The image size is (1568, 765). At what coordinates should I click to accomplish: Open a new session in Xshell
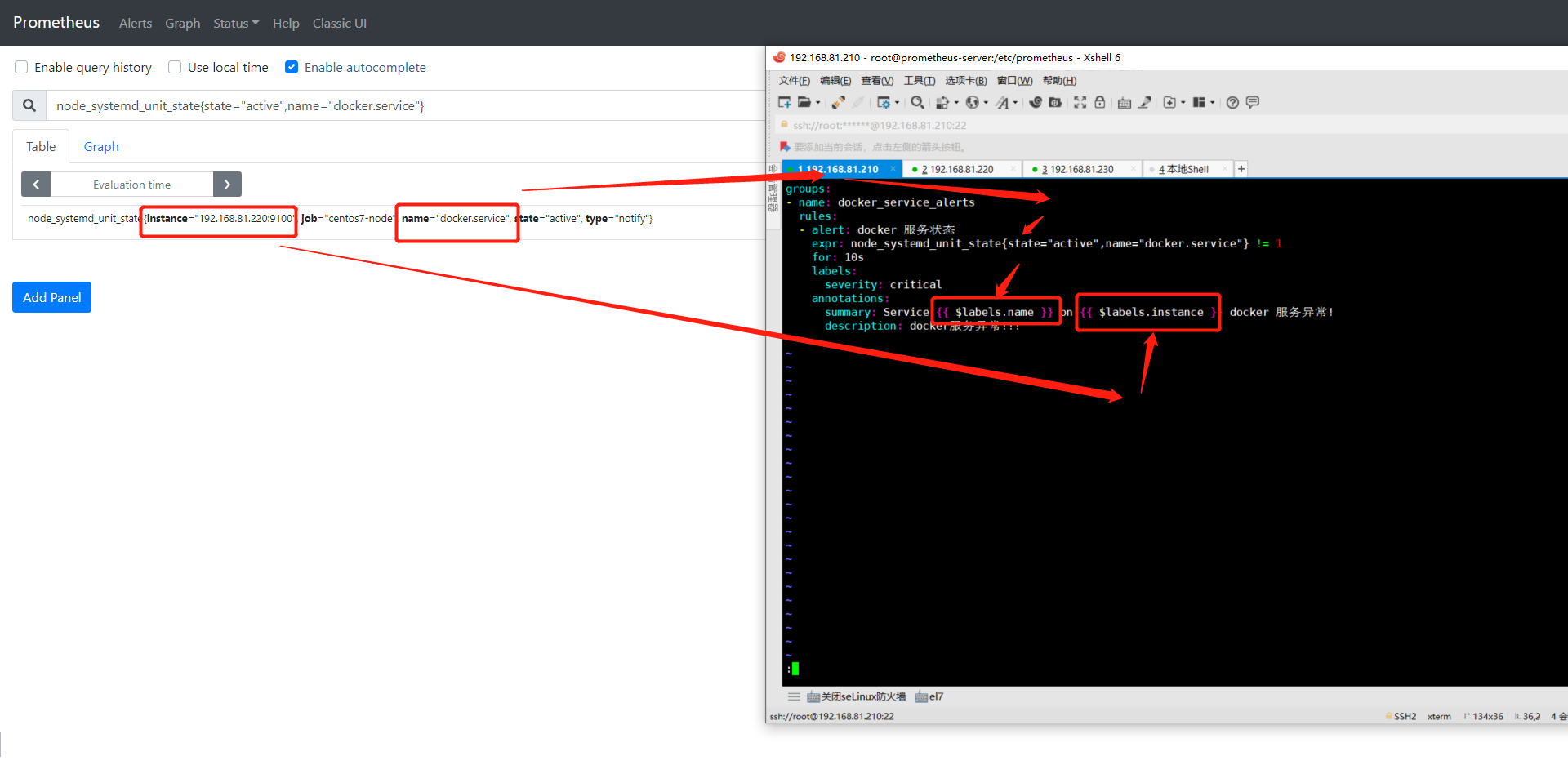click(x=784, y=102)
